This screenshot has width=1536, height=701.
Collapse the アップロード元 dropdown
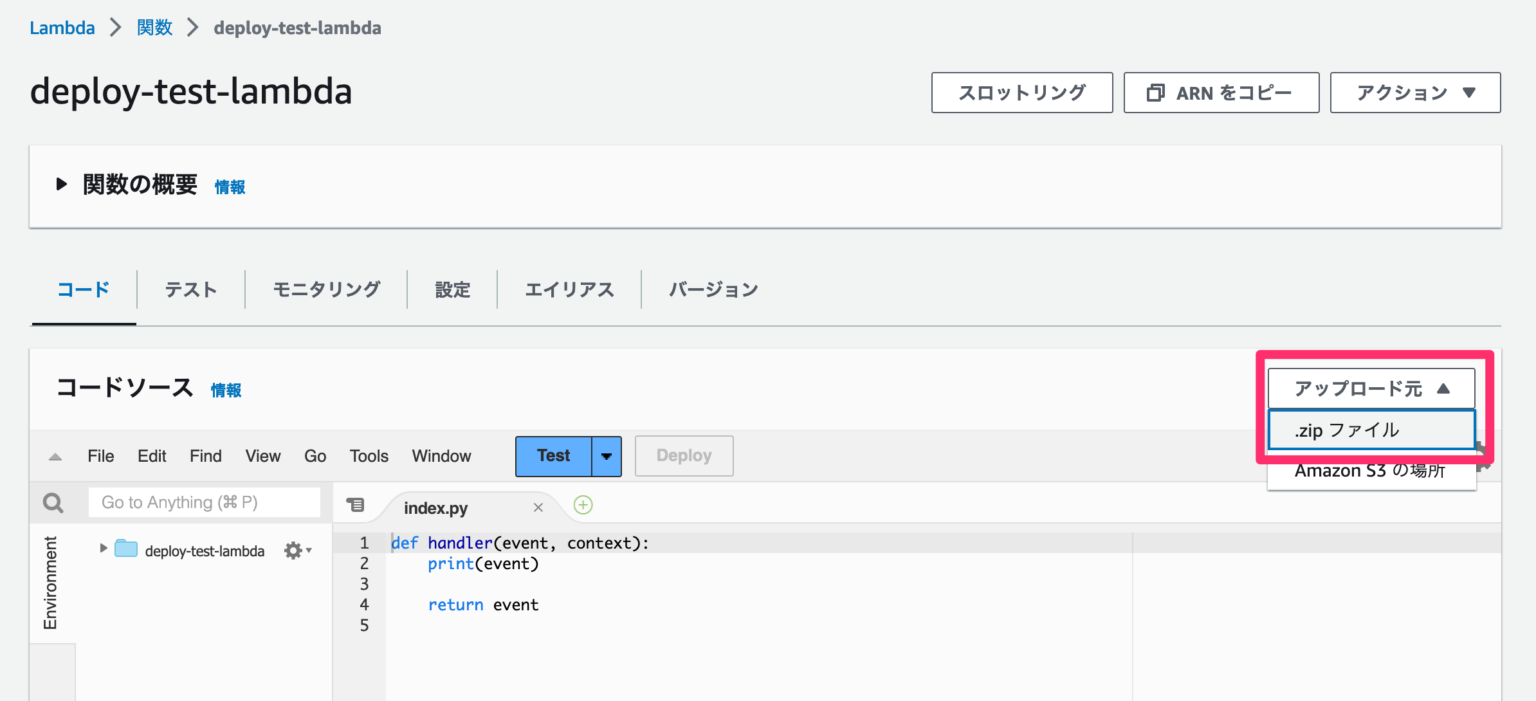coord(1370,388)
